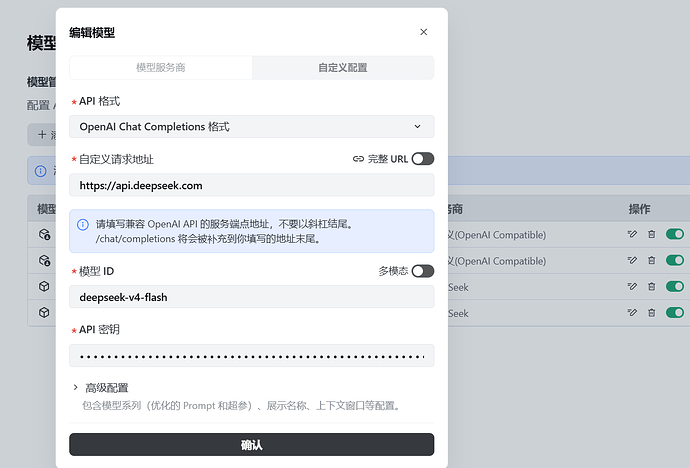Click the 操作 column header
This screenshot has width=690, height=468.
(639, 209)
